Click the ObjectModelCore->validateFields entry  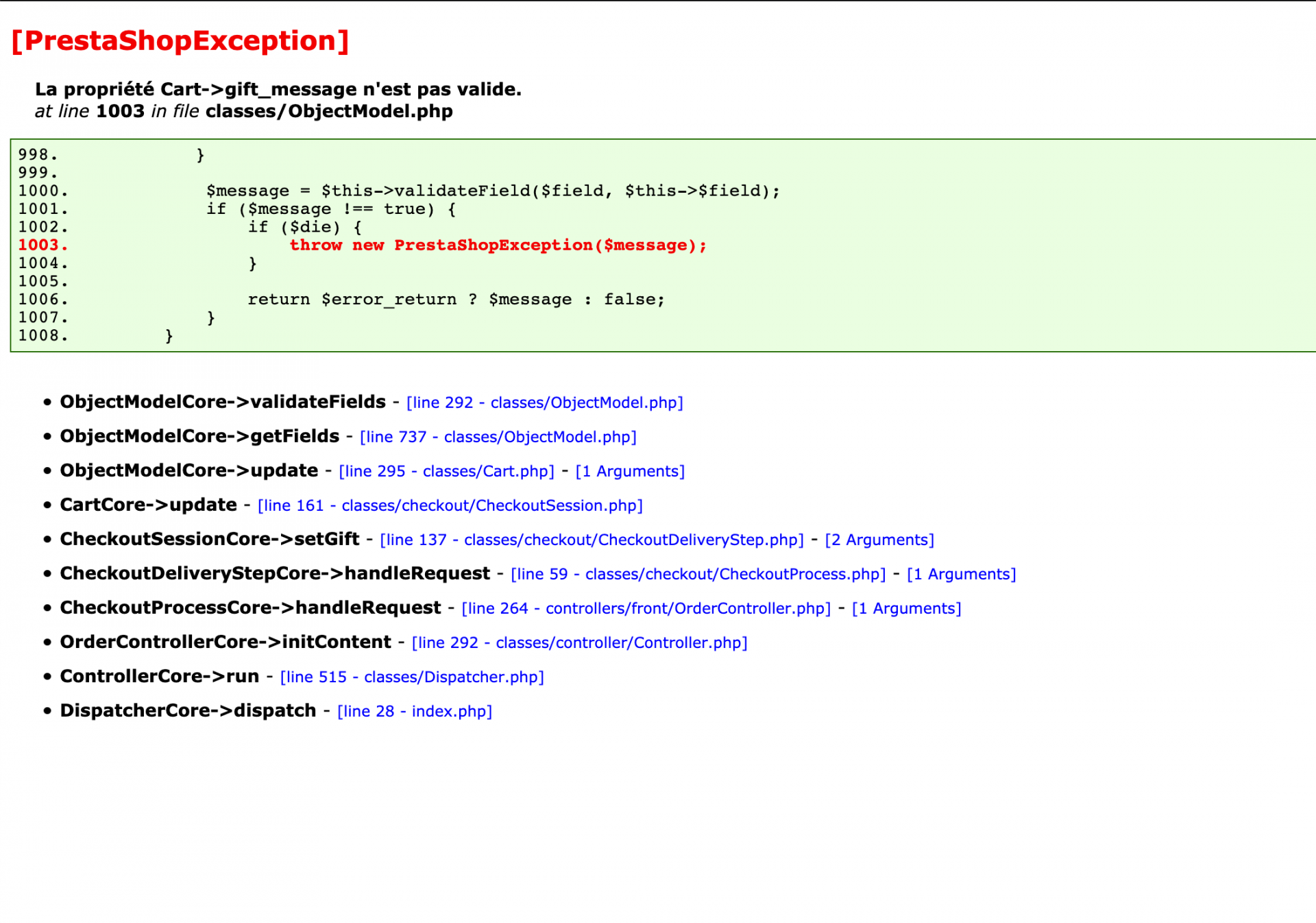(x=223, y=402)
